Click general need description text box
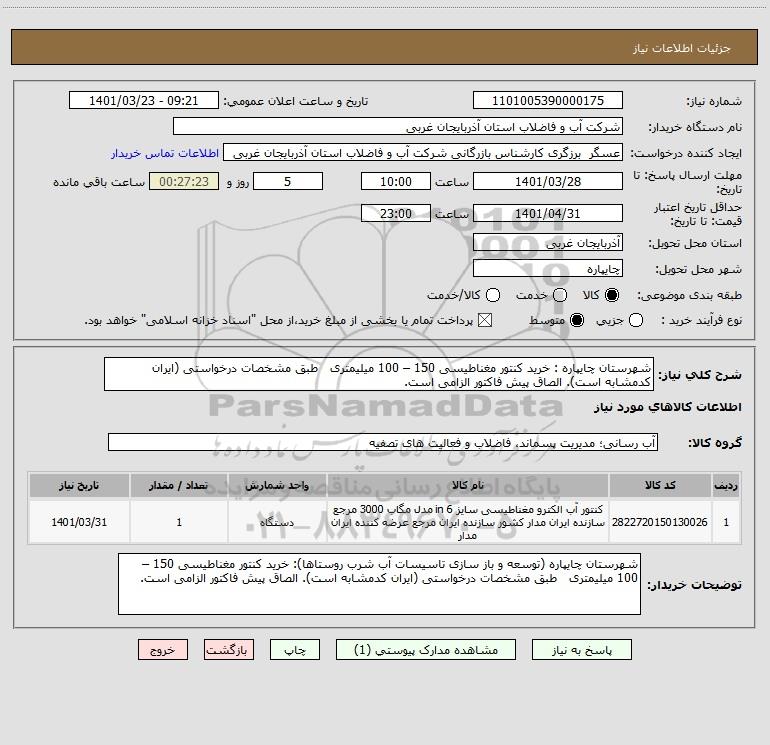 click(379, 374)
